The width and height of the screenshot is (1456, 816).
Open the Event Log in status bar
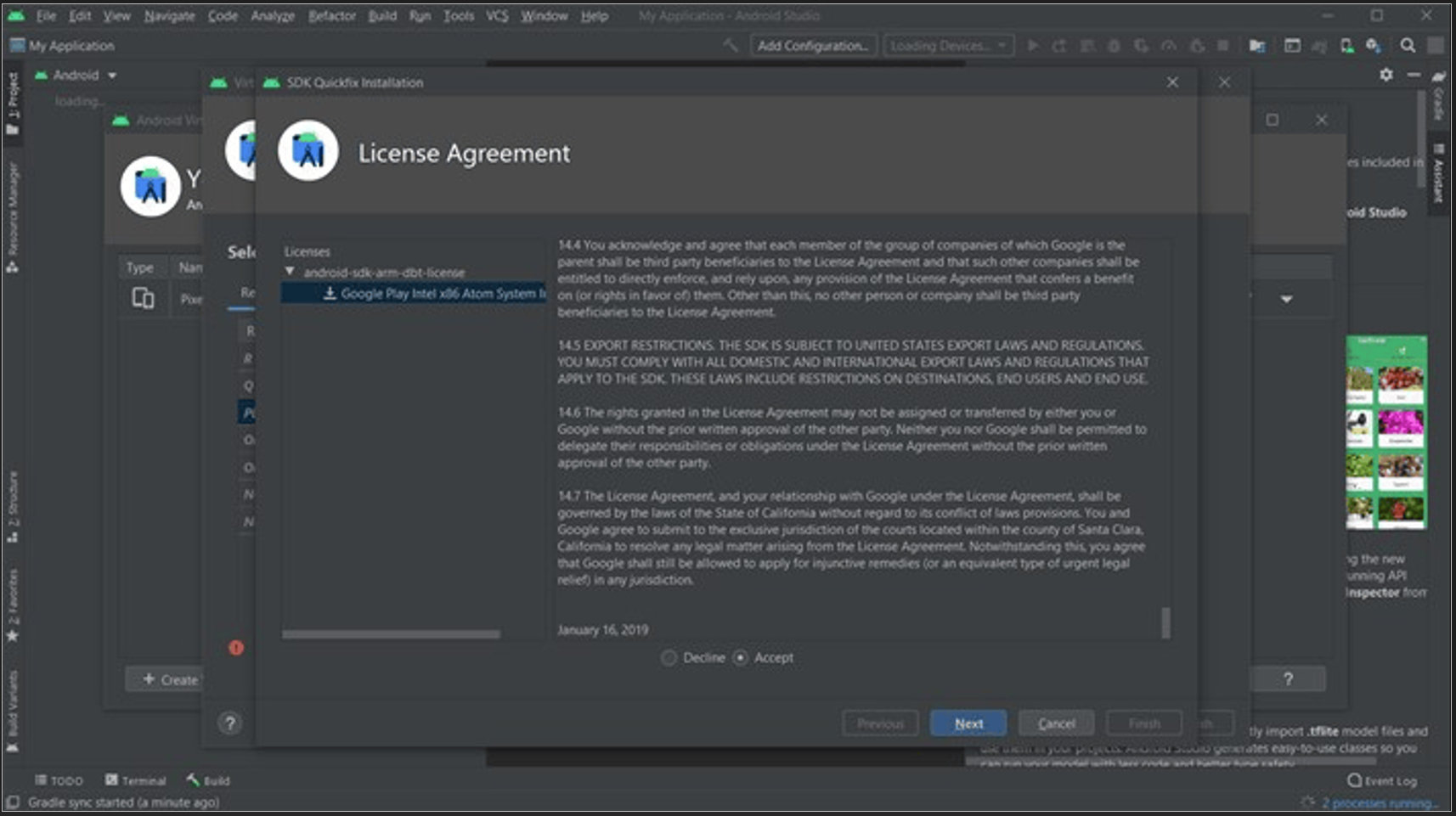[x=1381, y=780]
